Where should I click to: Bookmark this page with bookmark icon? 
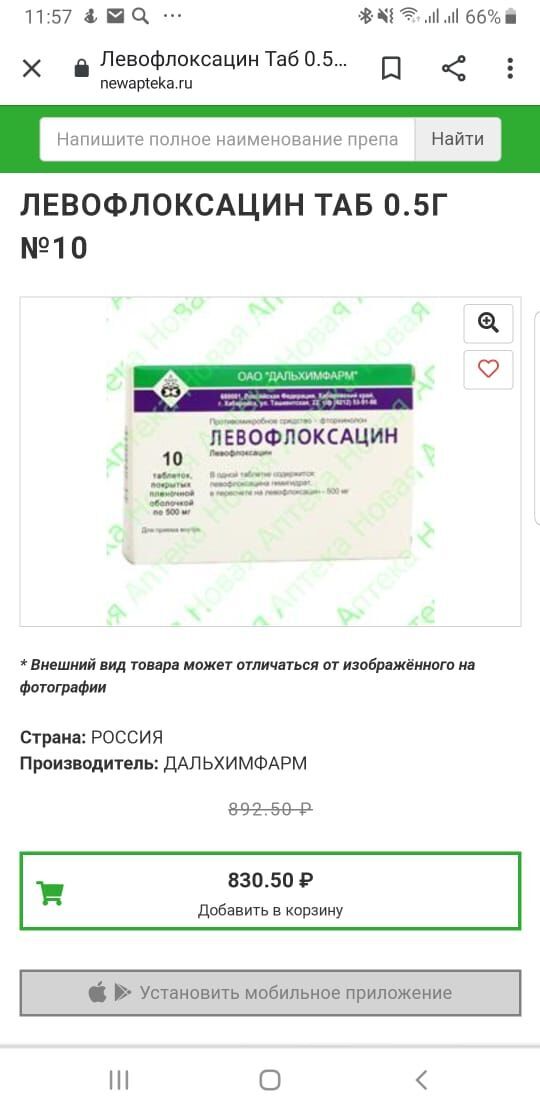(x=391, y=69)
